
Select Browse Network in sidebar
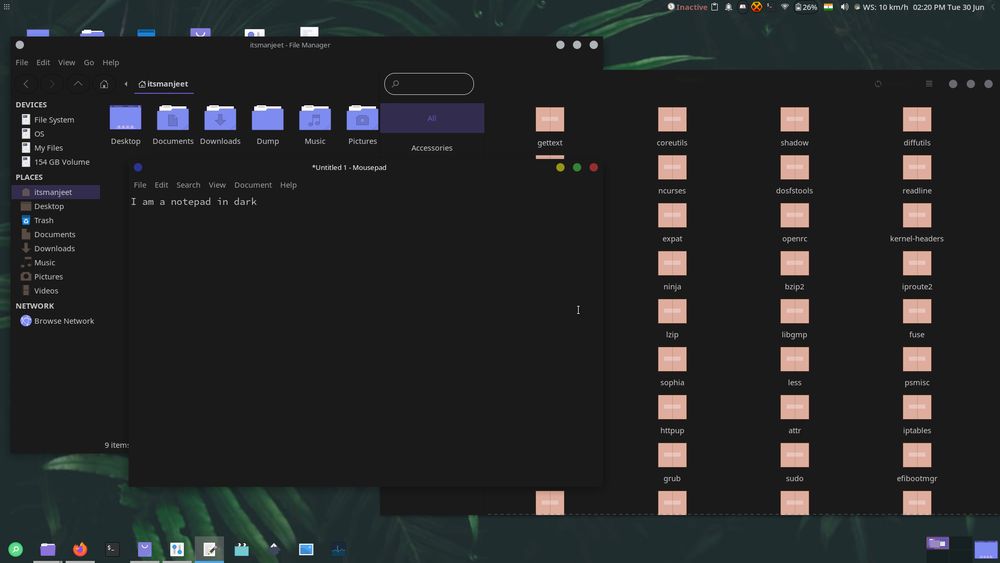click(63, 321)
